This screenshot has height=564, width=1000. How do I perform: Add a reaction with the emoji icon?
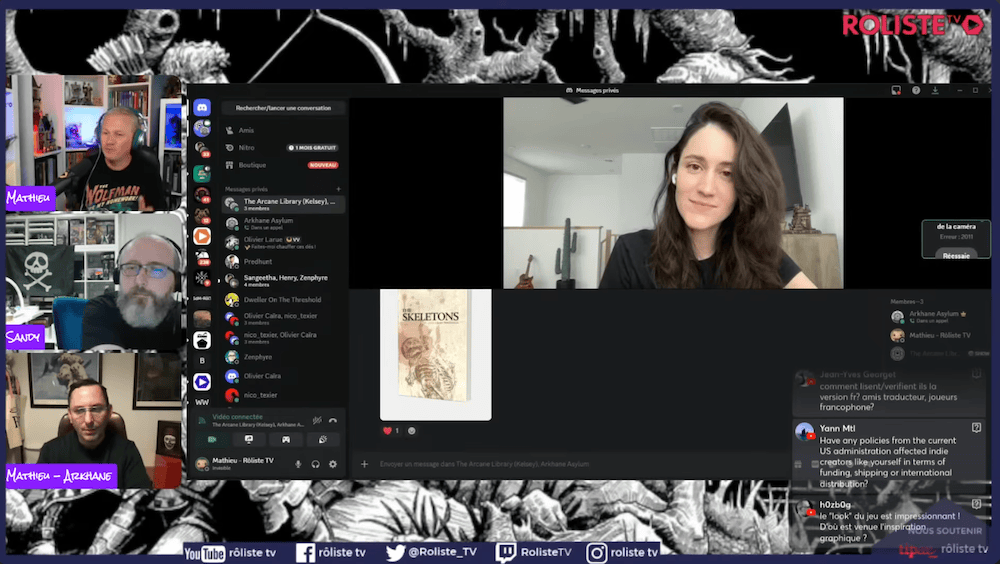(x=412, y=431)
